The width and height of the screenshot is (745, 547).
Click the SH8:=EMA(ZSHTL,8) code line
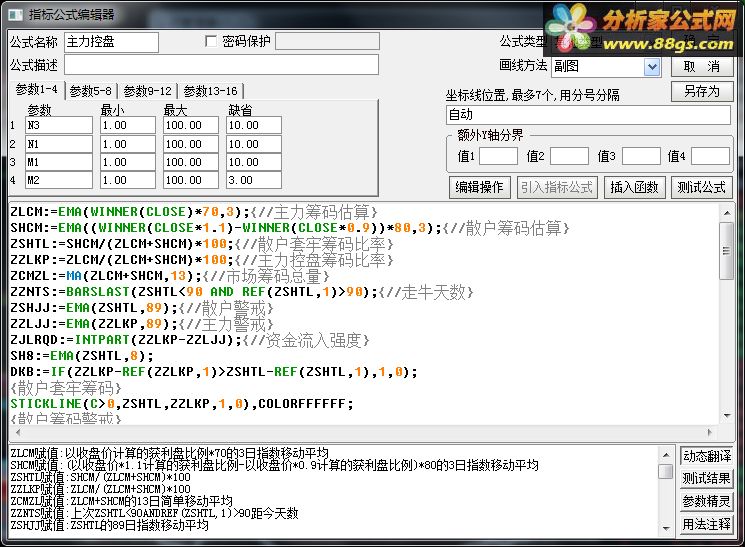pyautogui.click(x=82, y=356)
